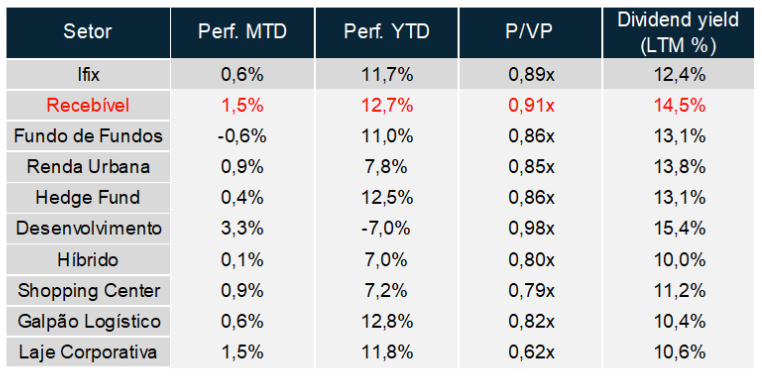Select the P/VP column header
The height and width of the screenshot is (377, 762).
point(530,32)
